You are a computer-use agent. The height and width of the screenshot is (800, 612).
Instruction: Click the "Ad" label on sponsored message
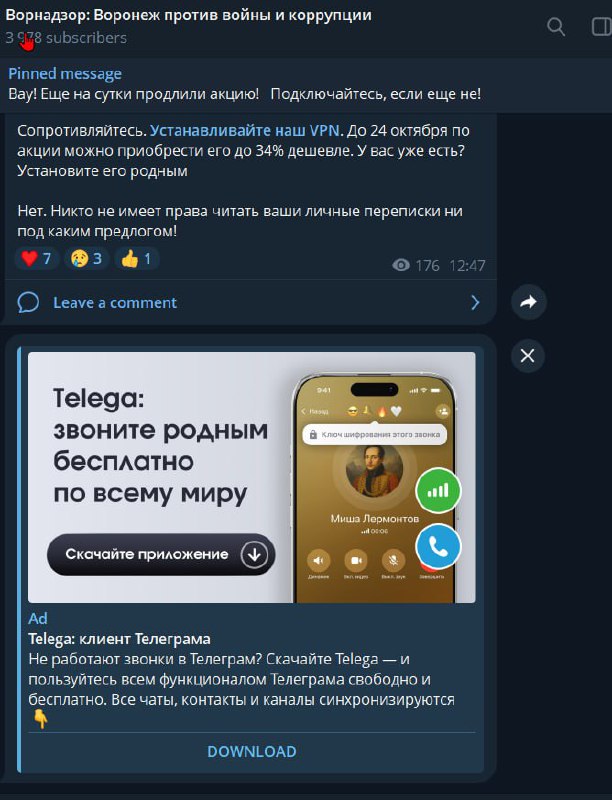(38, 618)
